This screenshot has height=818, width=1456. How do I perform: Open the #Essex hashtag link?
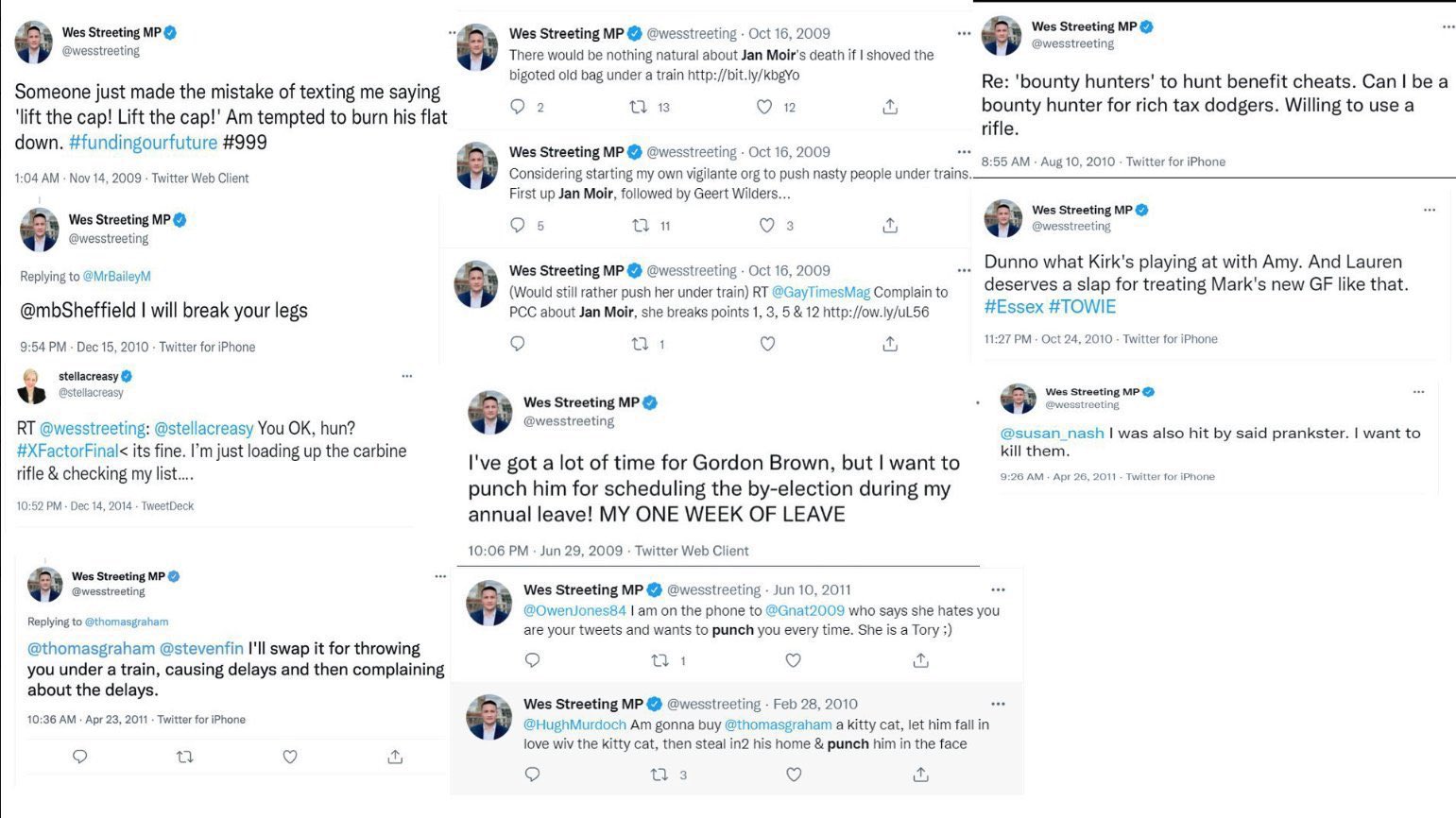[x=1014, y=307]
